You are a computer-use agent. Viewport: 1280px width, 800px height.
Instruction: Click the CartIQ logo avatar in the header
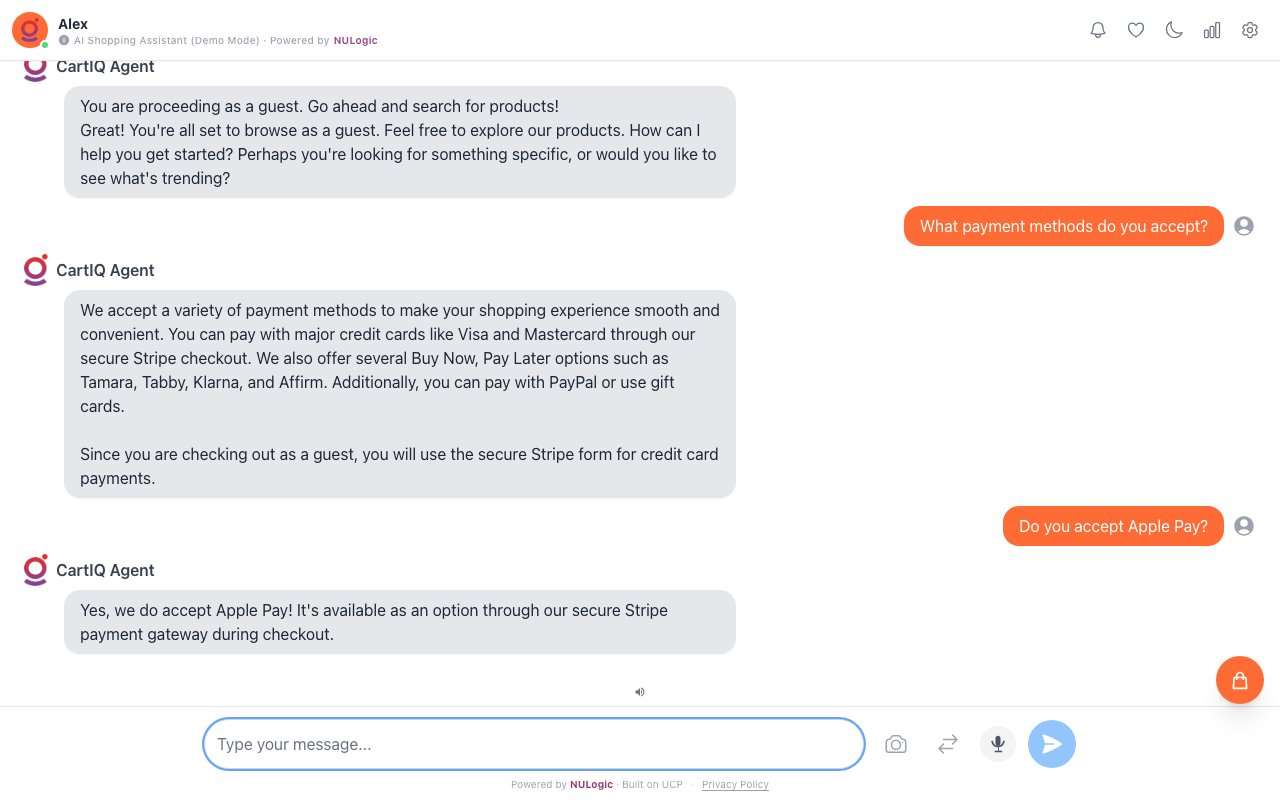click(x=29, y=30)
